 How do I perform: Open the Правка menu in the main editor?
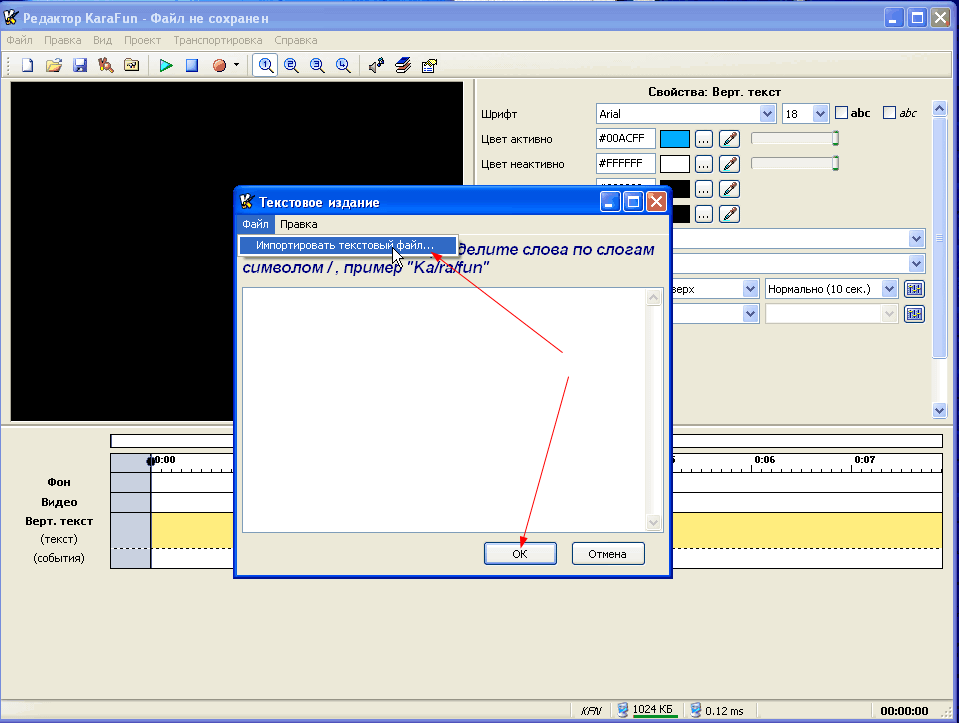click(x=62, y=40)
